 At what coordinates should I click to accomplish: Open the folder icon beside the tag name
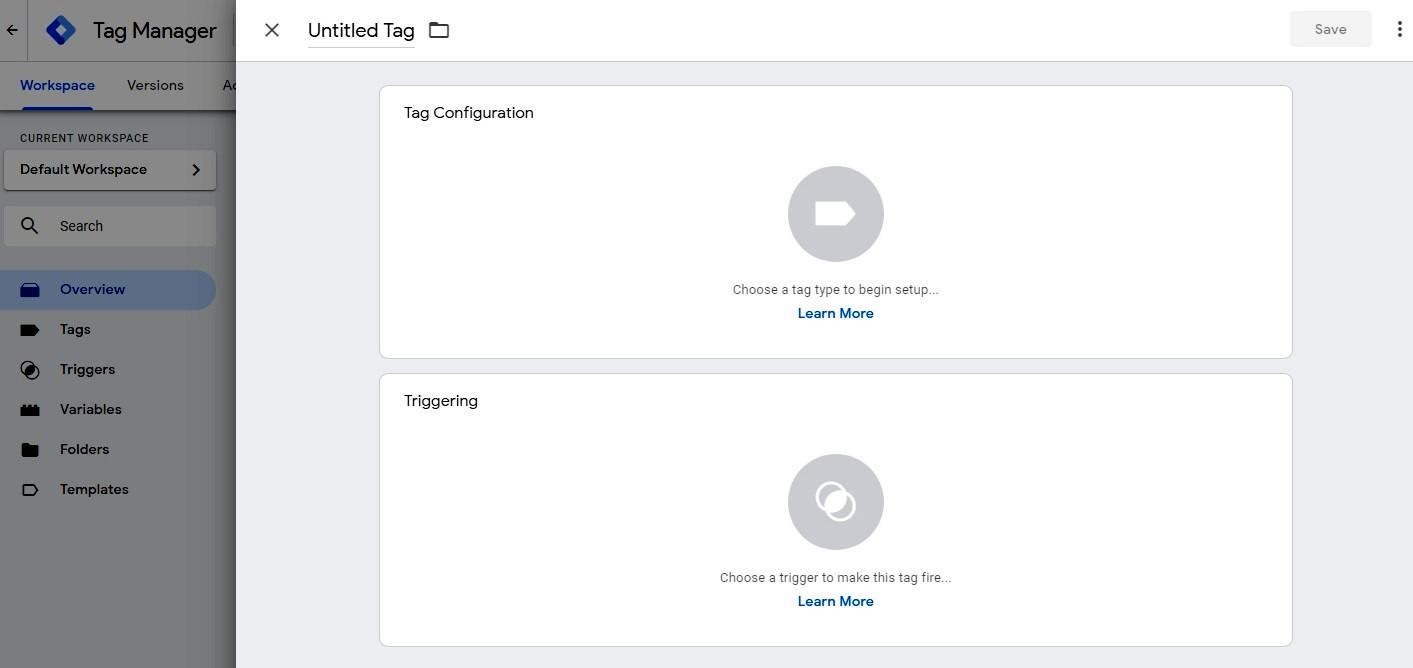(x=438, y=30)
